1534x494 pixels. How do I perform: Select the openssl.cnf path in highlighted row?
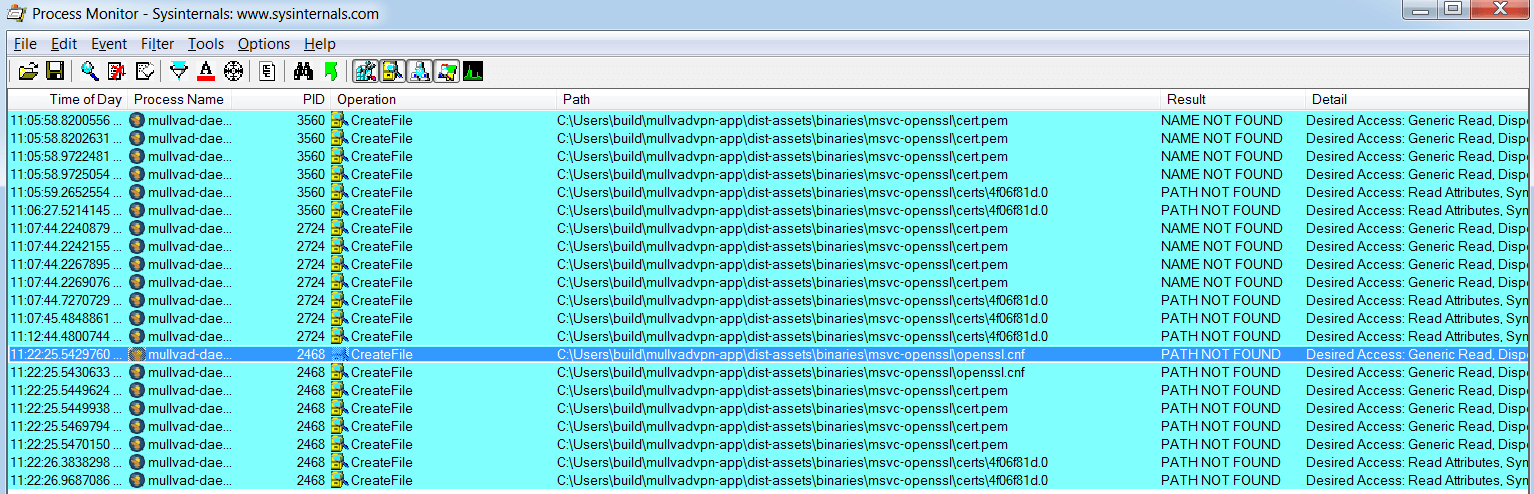[x=791, y=354]
